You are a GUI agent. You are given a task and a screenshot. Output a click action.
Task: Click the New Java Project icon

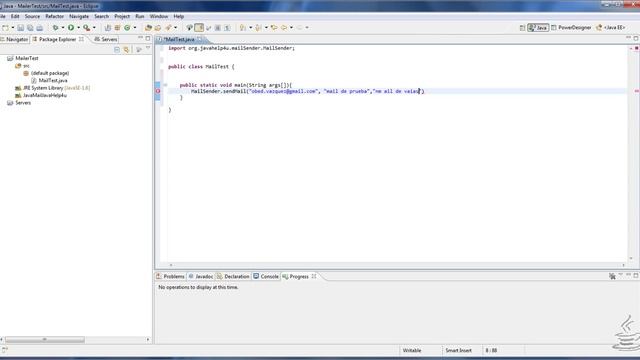click(x=108, y=27)
